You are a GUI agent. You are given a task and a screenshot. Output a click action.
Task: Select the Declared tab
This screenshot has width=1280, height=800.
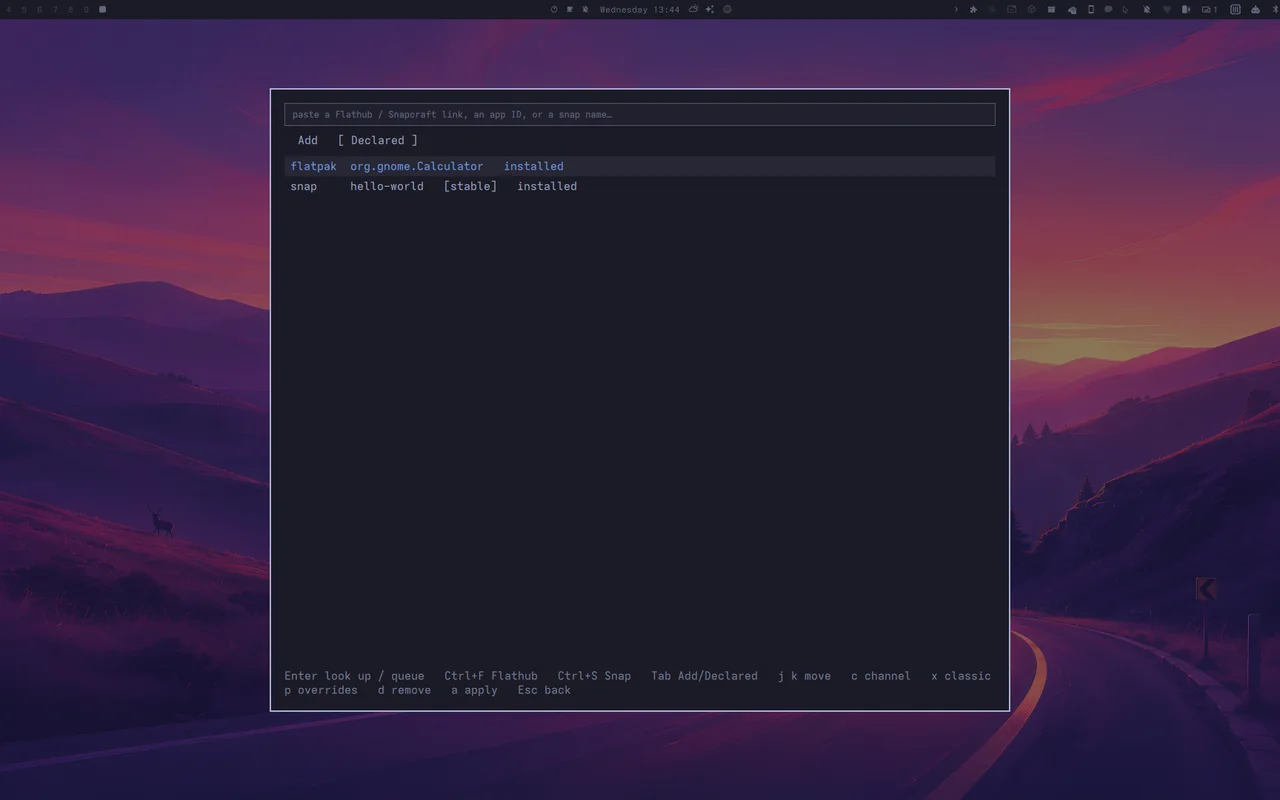(378, 141)
